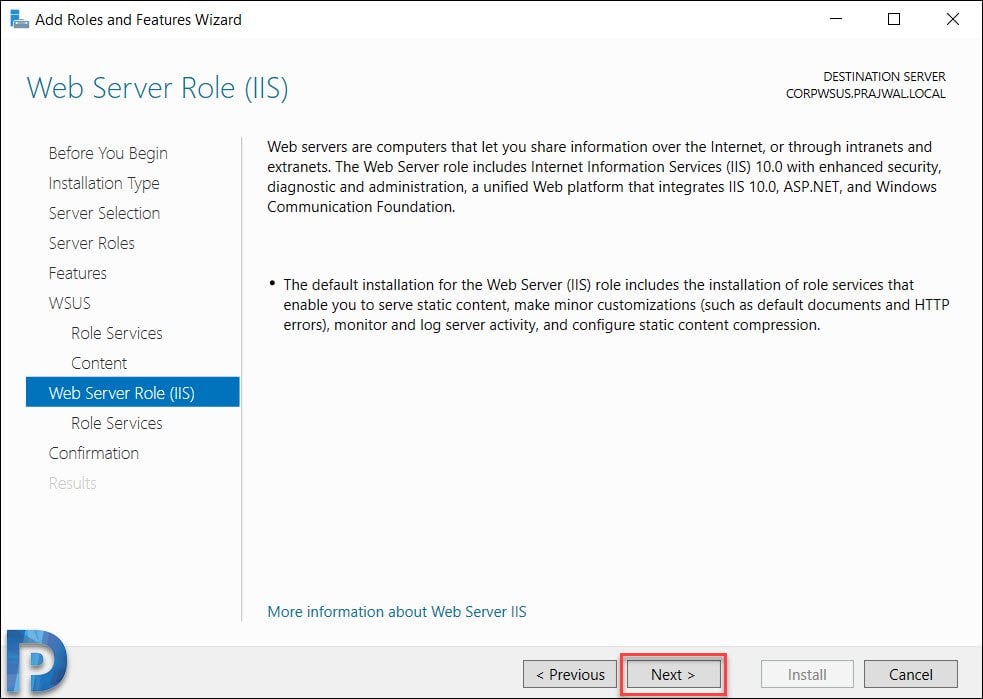Go to WSUS Content step
This screenshot has height=699, width=983.
pyautogui.click(x=99, y=364)
